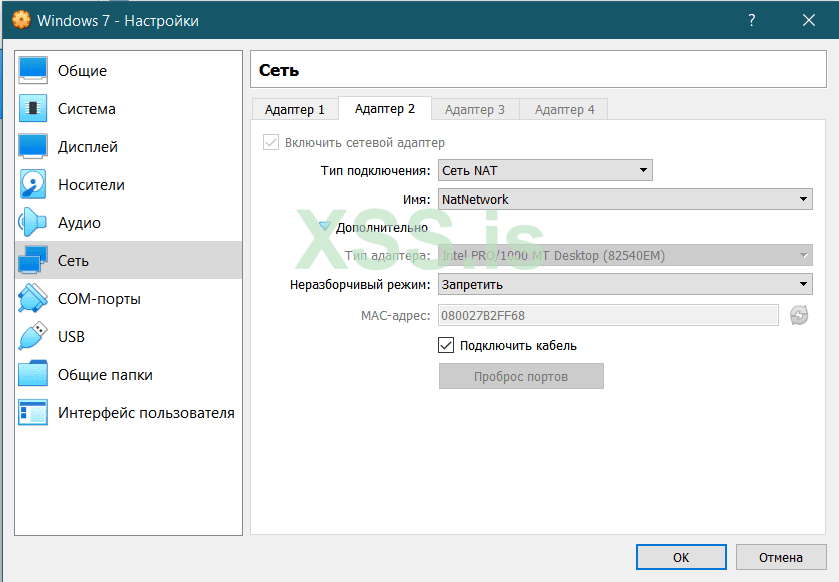Click the System (Система) chip icon
Image resolution: width=839 pixels, height=582 pixels.
[x=33, y=108]
